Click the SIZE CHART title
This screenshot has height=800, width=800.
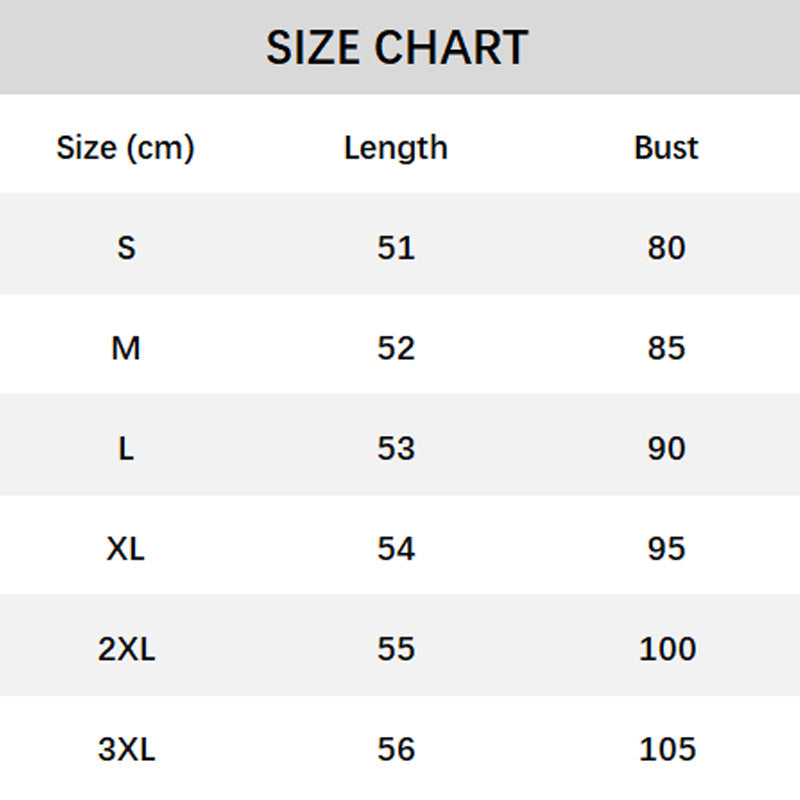tap(397, 48)
